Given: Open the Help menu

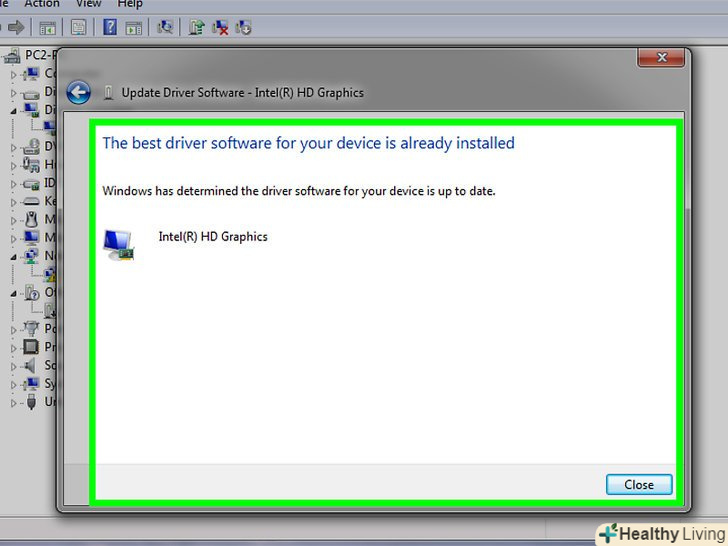Looking at the screenshot, I should (x=130, y=4).
